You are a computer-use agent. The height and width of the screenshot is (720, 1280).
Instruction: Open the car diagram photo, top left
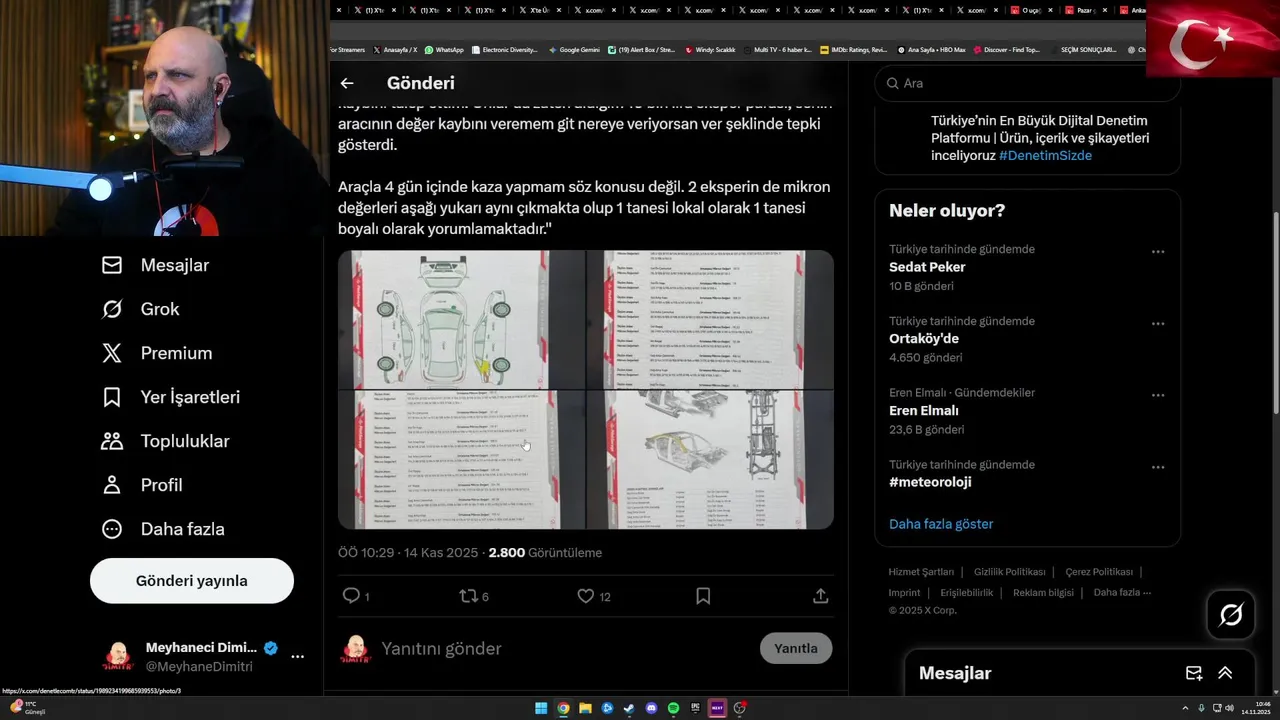click(x=461, y=319)
